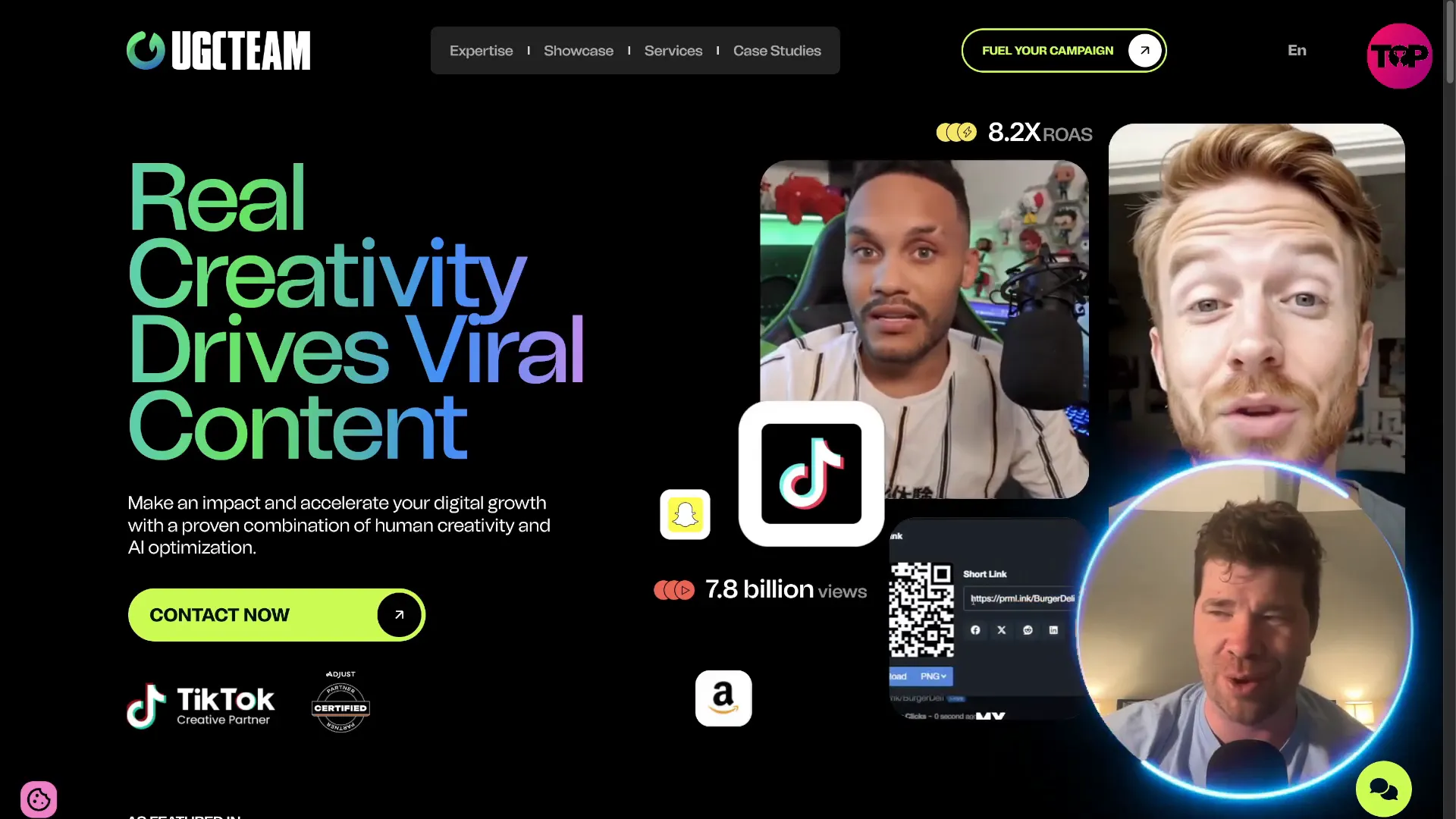Click the Facebook share icon
The width and height of the screenshot is (1456, 819).
pyautogui.click(x=975, y=630)
